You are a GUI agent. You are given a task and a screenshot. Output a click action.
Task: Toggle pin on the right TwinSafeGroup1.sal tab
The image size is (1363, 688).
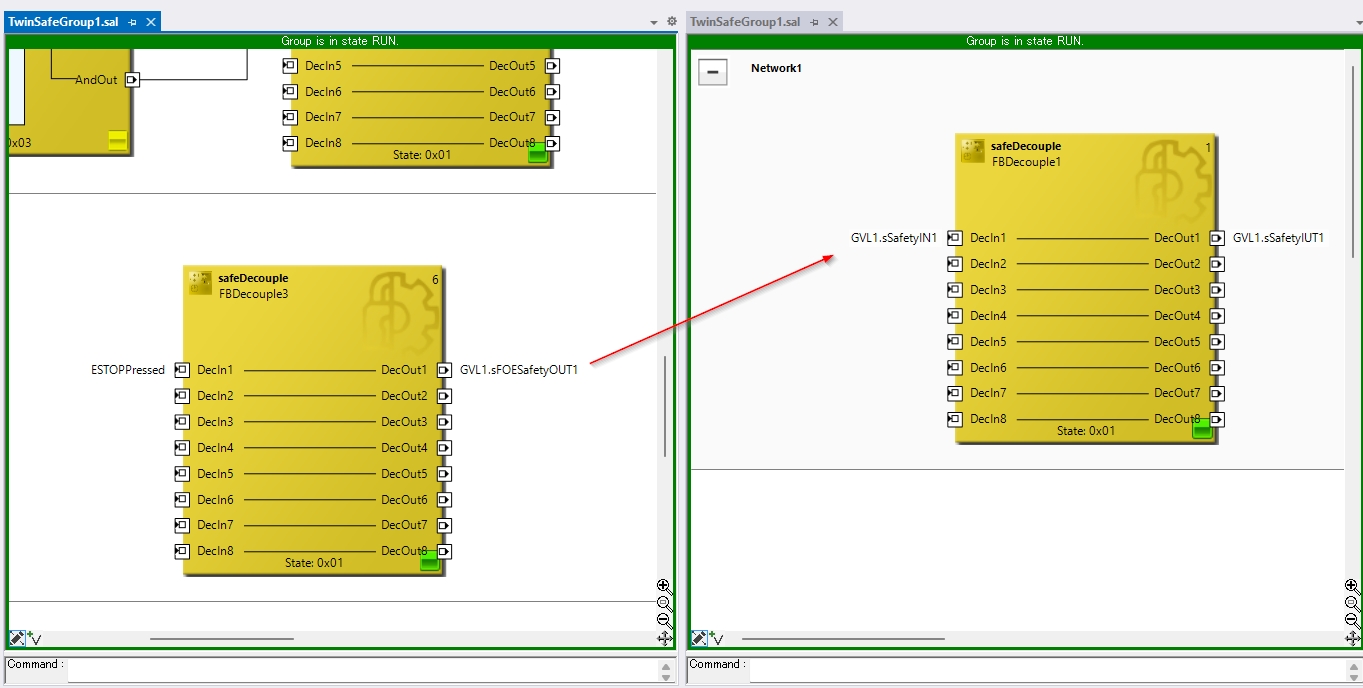pyautogui.click(x=815, y=22)
